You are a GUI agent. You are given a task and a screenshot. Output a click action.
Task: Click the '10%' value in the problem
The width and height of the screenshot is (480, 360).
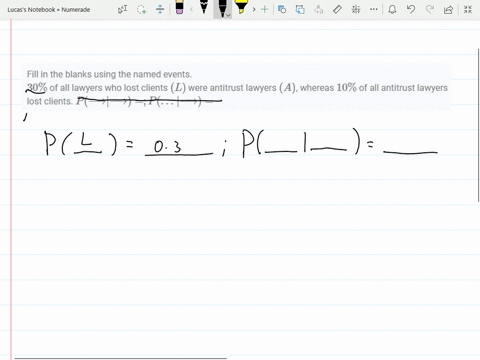tap(346, 88)
